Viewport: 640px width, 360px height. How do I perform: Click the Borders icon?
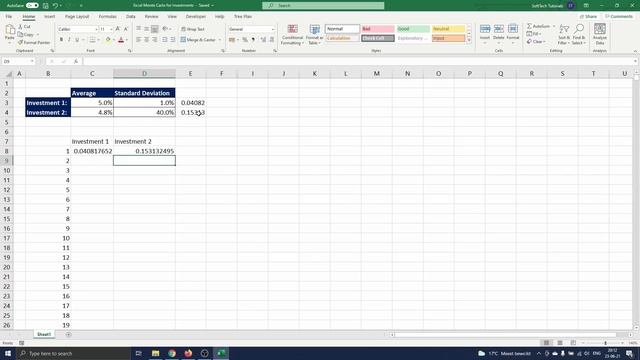click(x=93, y=40)
